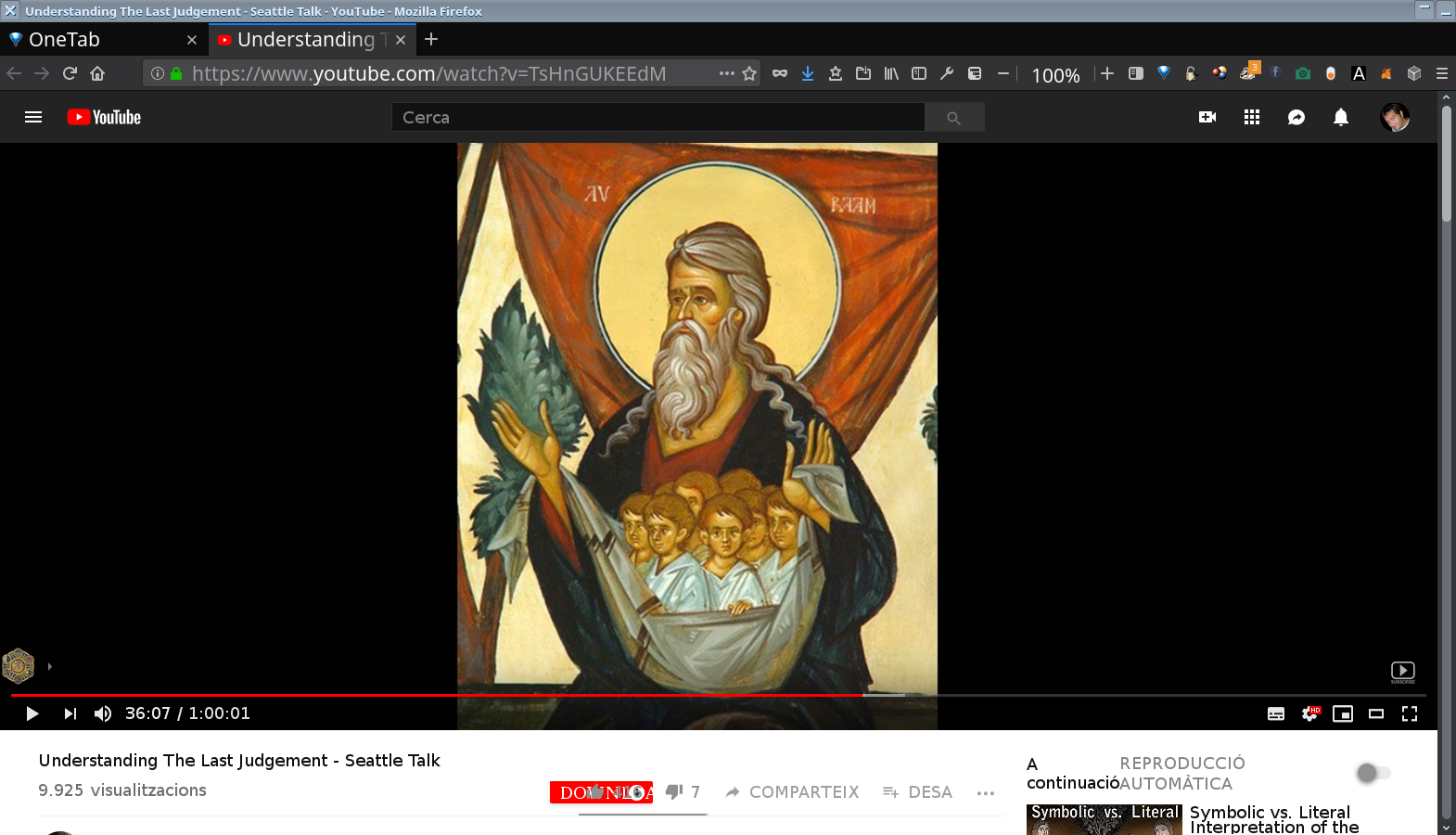Seek on the red progress bar
The image size is (1456, 835).
(719, 695)
